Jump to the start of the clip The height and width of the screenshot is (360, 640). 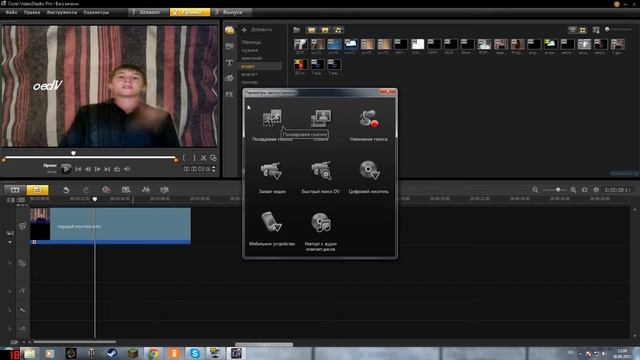coord(78,169)
